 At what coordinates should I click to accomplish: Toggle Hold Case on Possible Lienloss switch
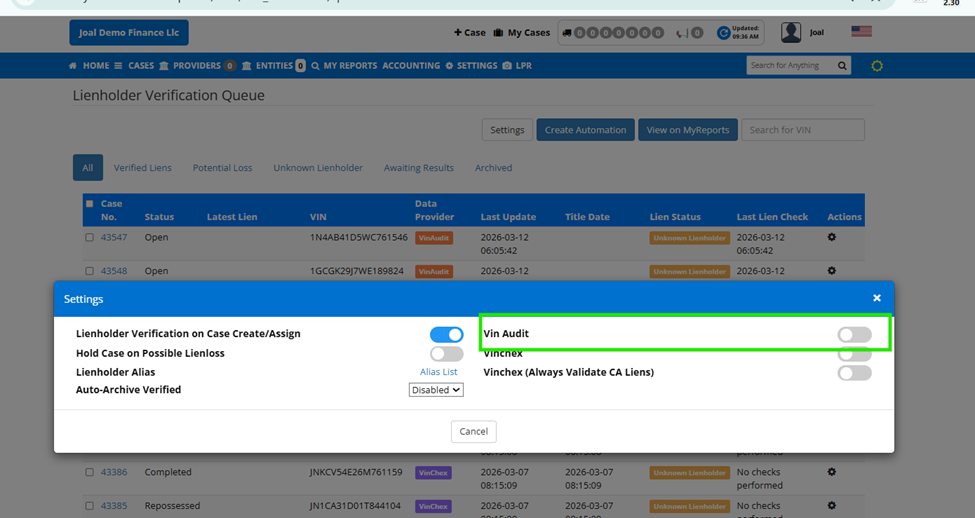(x=446, y=354)
